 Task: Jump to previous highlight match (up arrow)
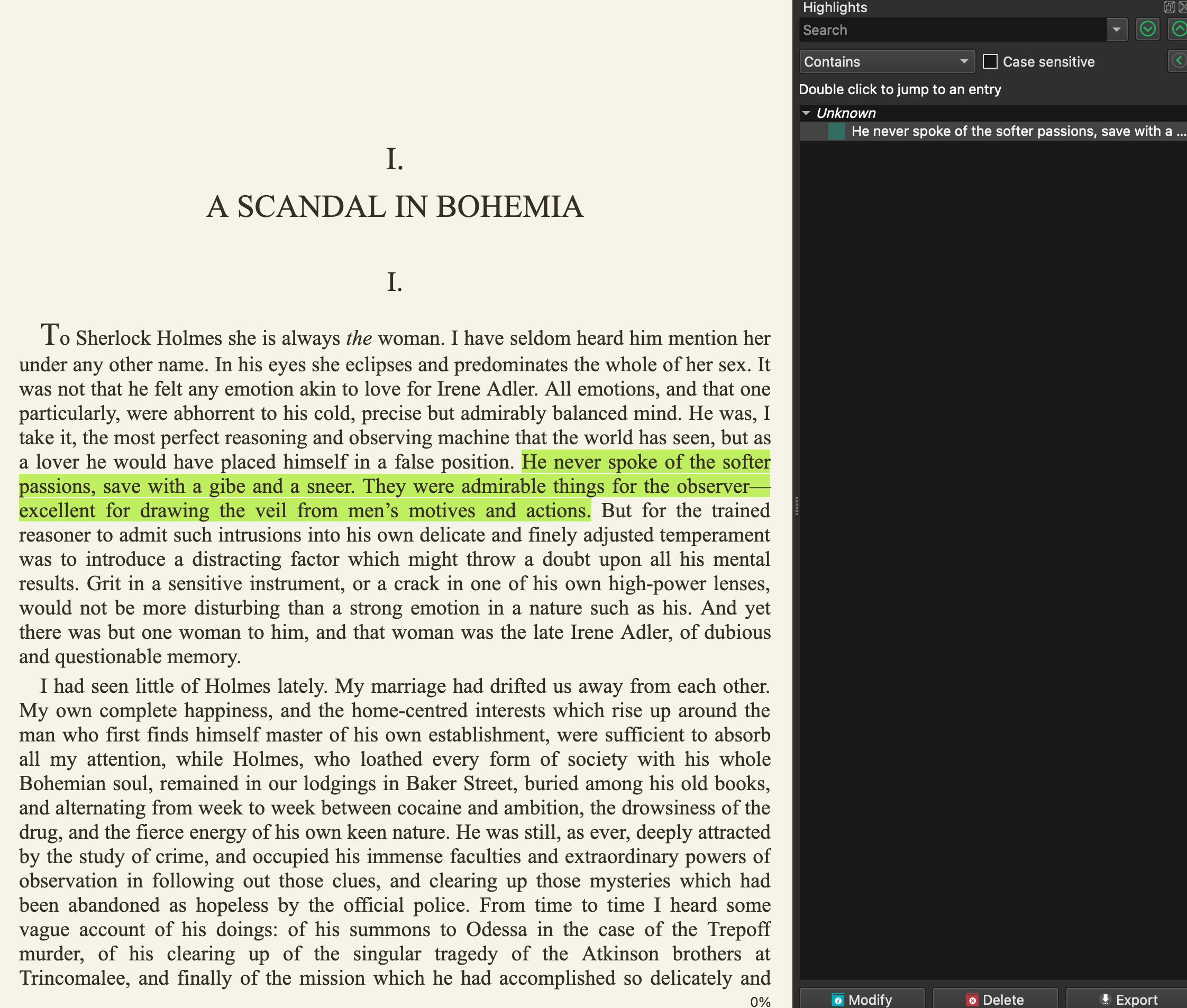pos(1179,29)
